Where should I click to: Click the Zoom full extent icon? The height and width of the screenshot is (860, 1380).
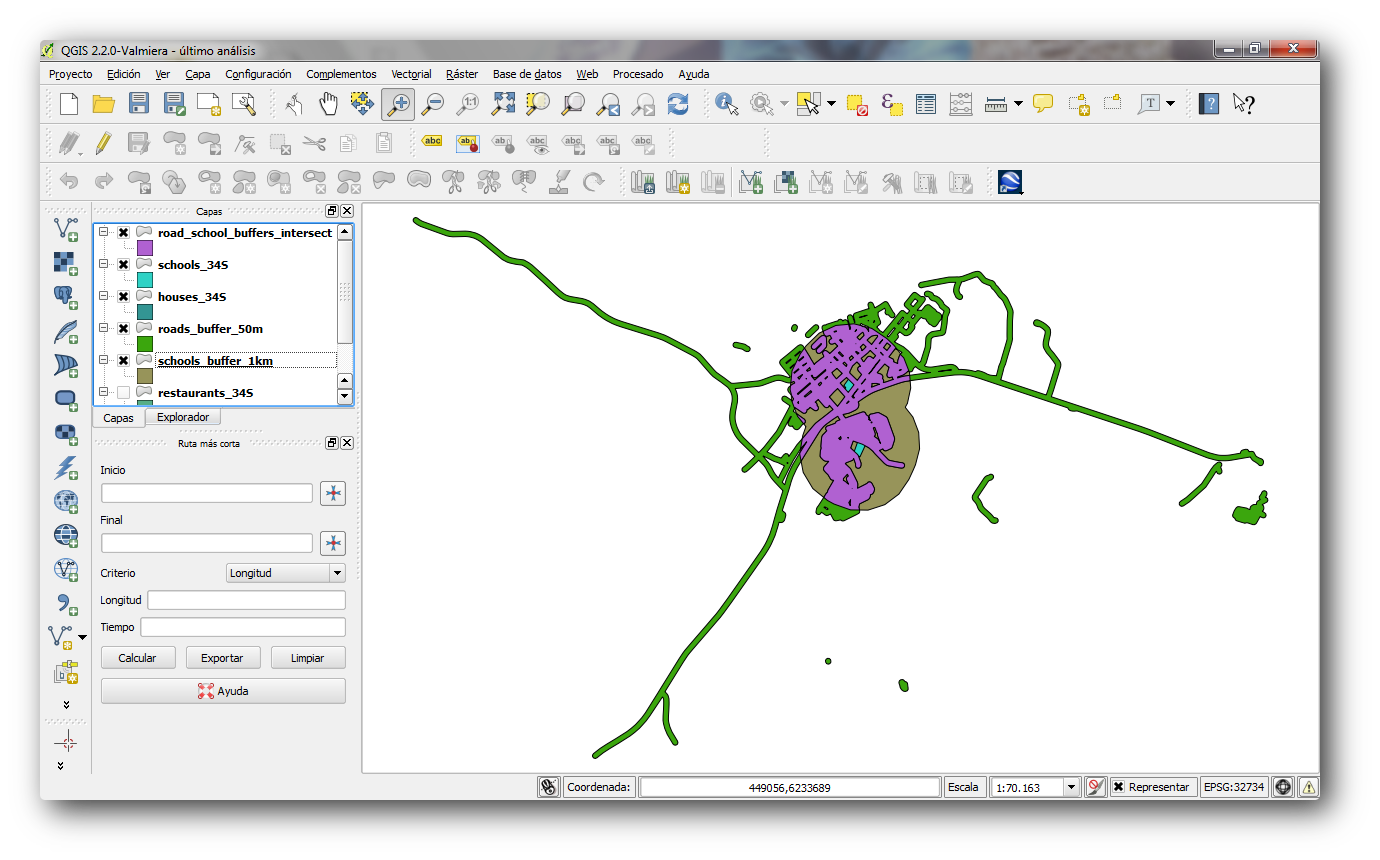point(503,103)
